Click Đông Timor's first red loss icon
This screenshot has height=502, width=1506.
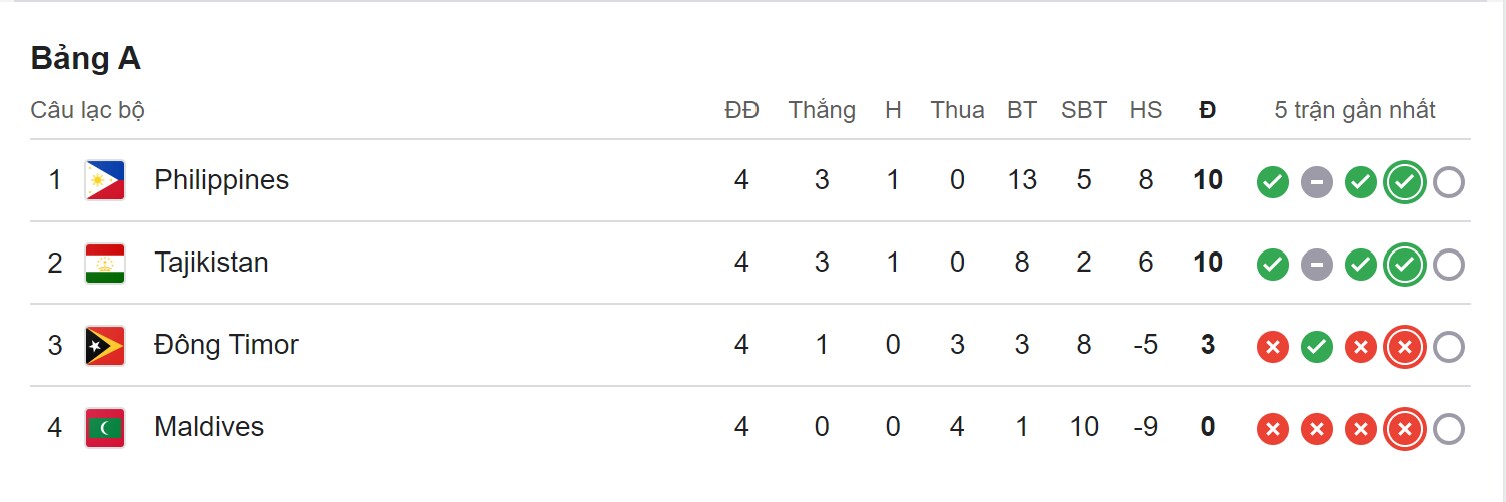point(1272,347)
